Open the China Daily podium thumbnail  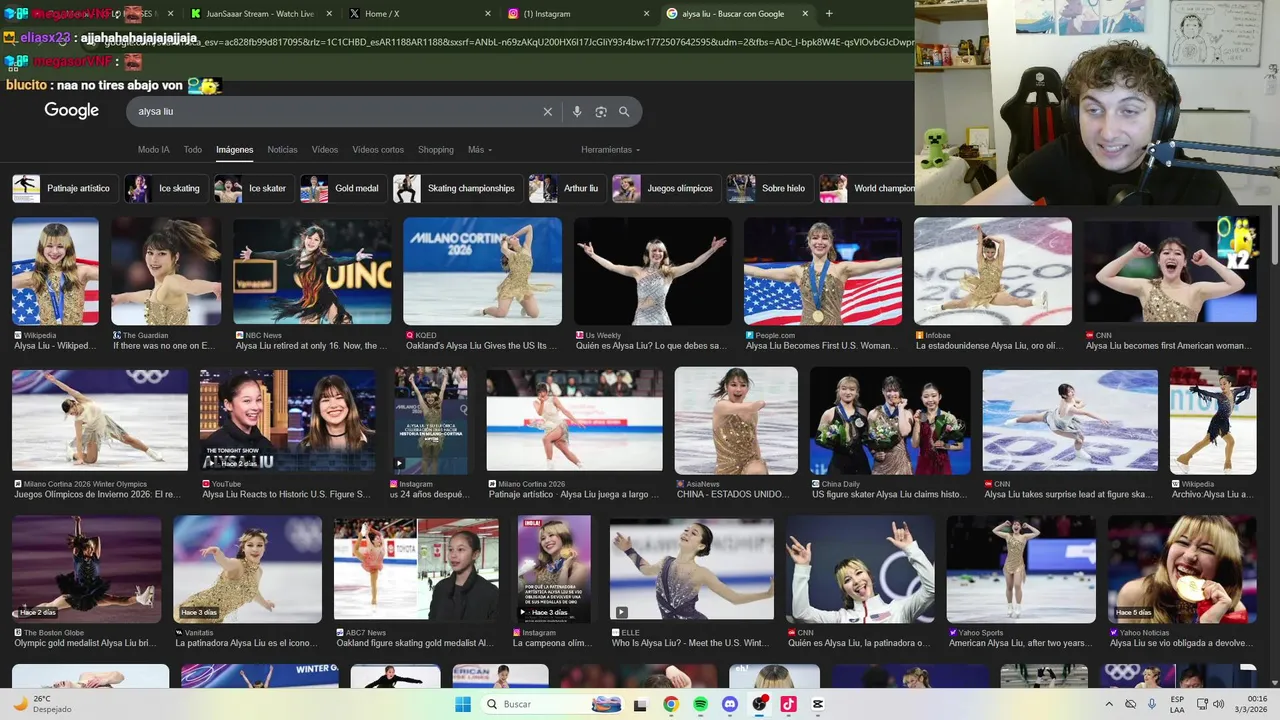click(x=890, y=420)
